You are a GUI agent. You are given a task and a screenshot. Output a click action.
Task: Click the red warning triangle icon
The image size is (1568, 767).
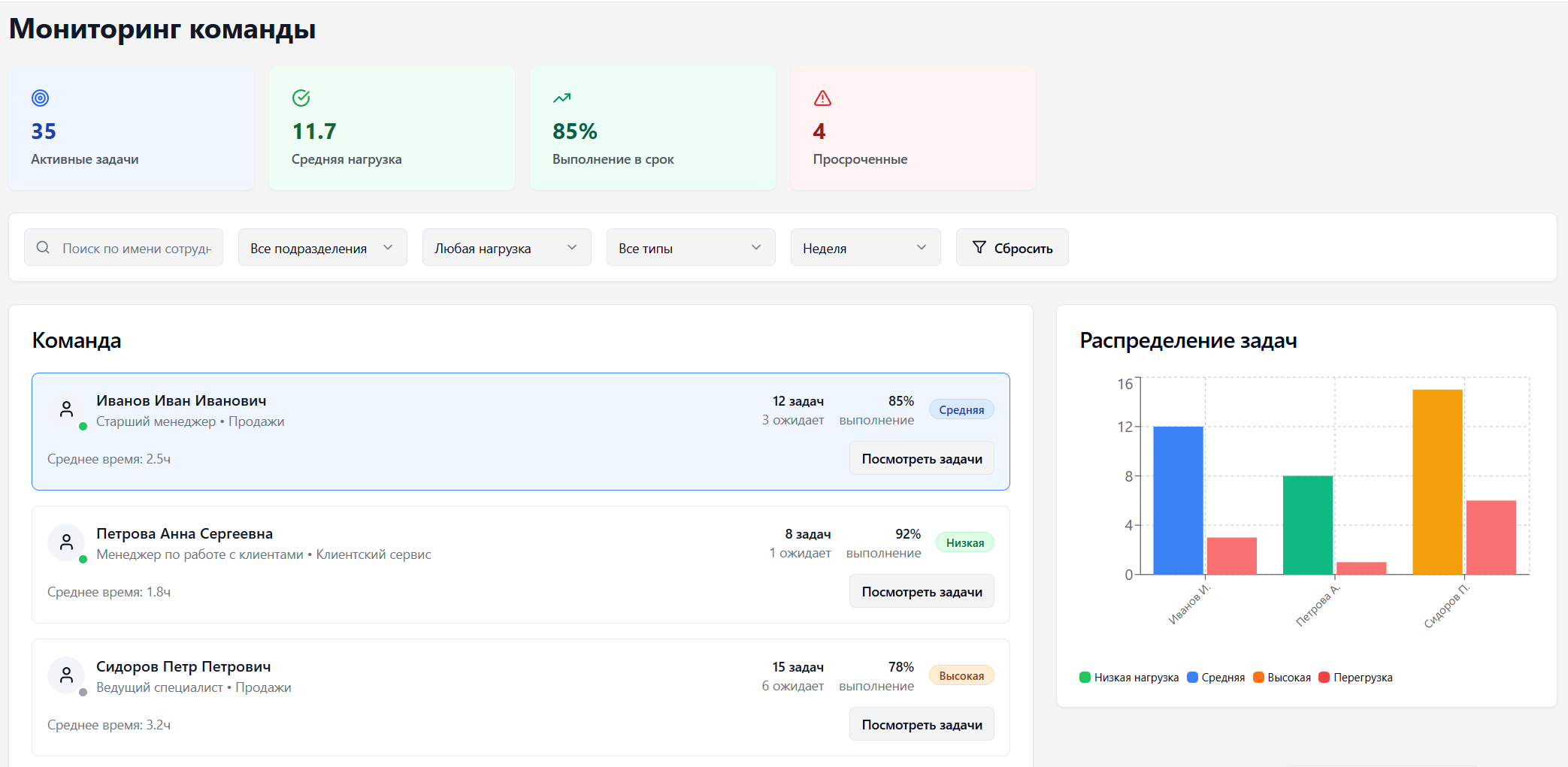pos(822,98)
